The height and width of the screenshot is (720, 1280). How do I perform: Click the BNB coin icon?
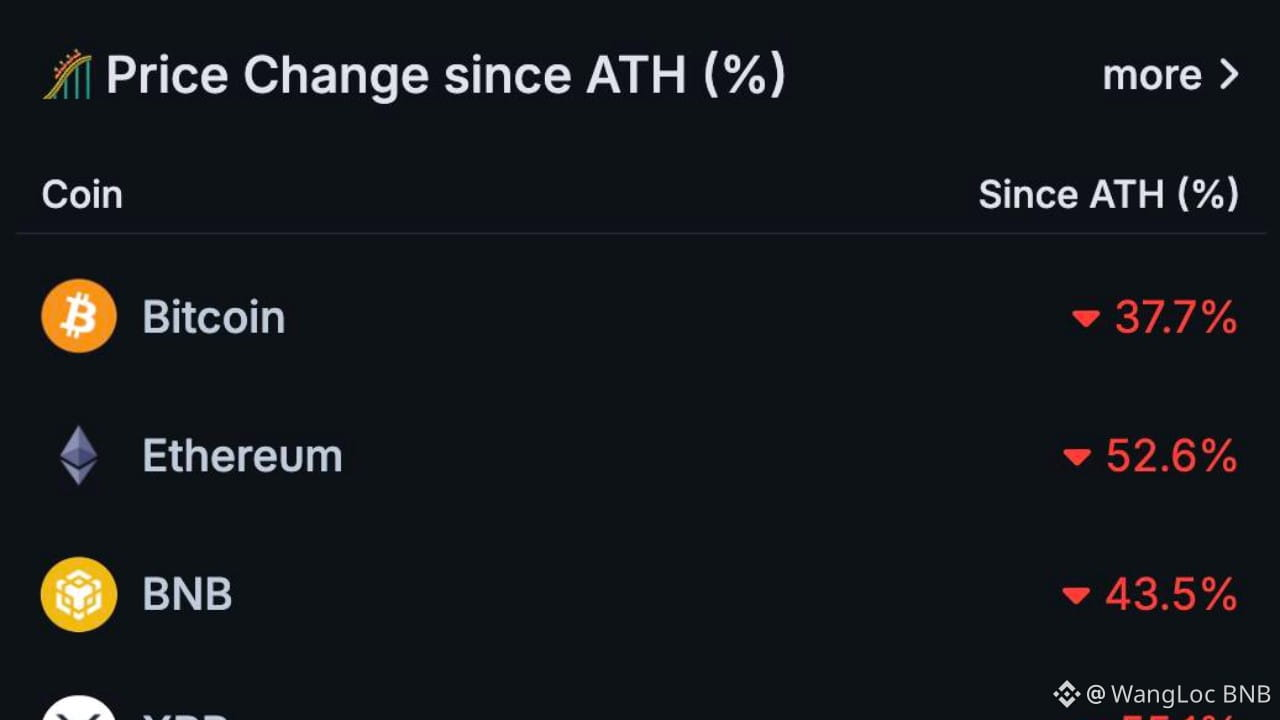pyautogui.click(x=79, y=595)
